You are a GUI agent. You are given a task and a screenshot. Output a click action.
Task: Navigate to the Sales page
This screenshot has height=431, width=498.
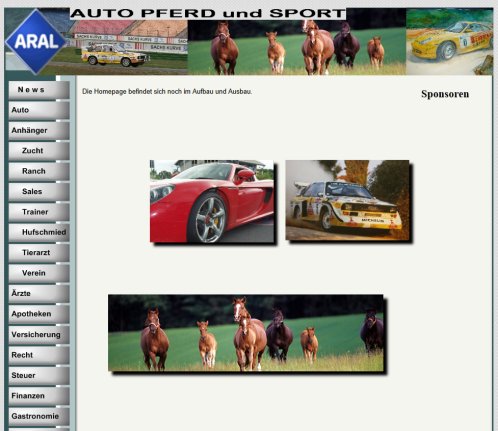coord(39,192)
